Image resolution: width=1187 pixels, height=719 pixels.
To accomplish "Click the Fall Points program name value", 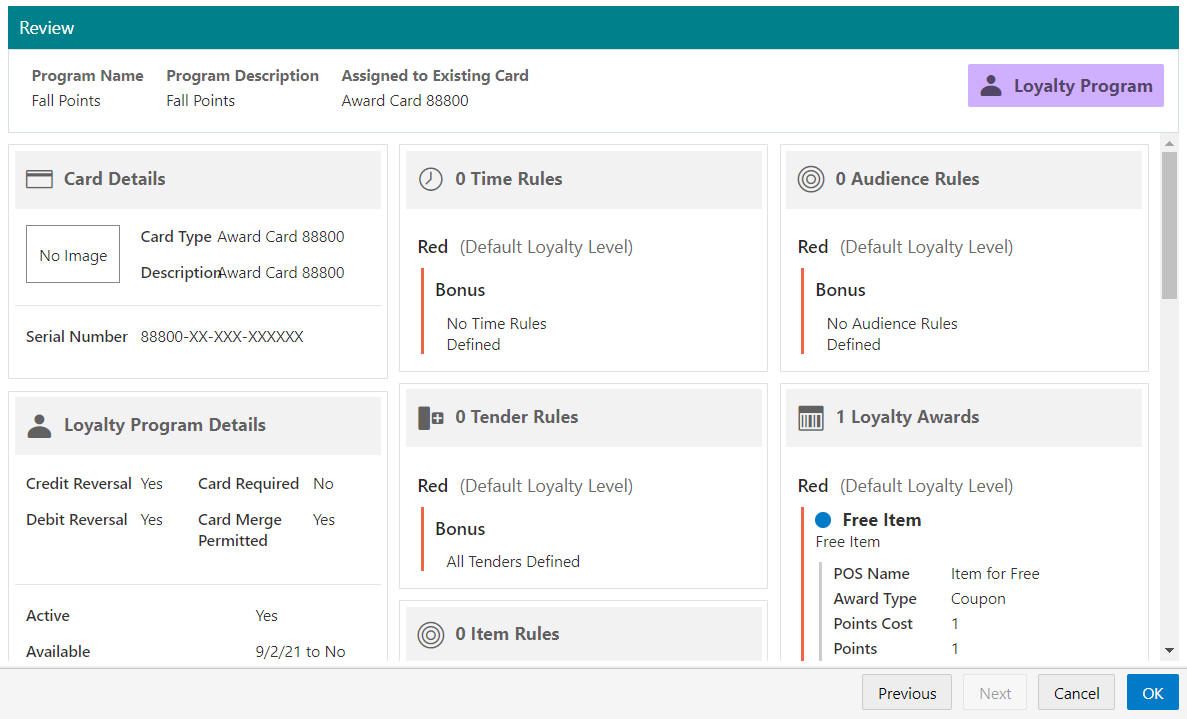I will click(66, 101).
